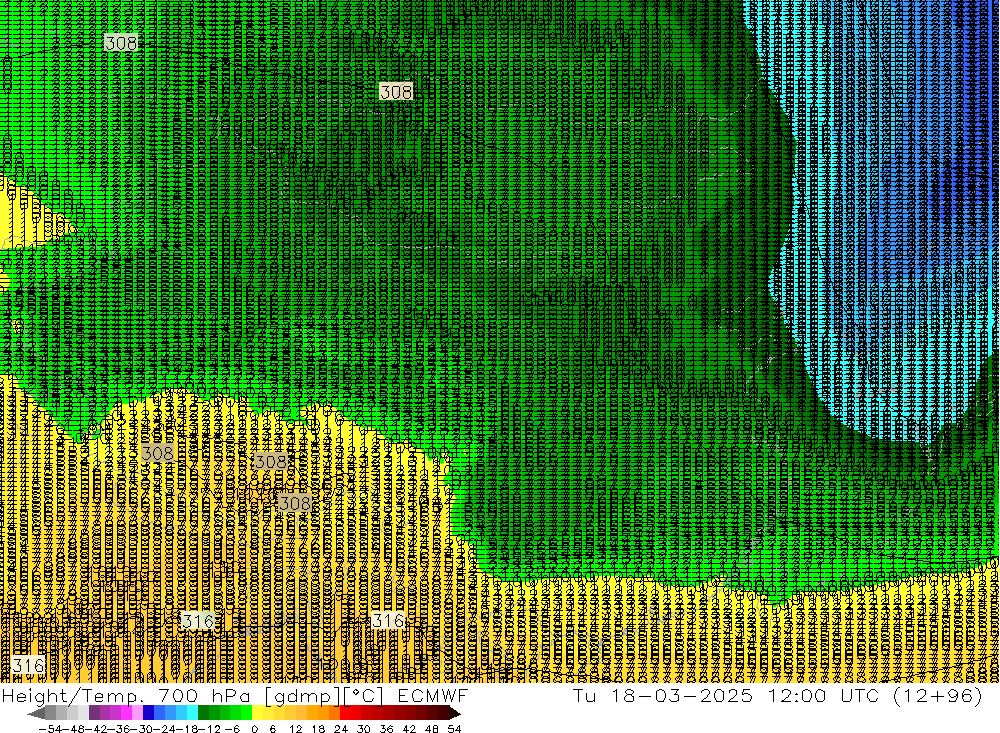Viewport: 1000px width, 733px height.
Task: Click the '[°C]' unit label
Action: [364, 696]
